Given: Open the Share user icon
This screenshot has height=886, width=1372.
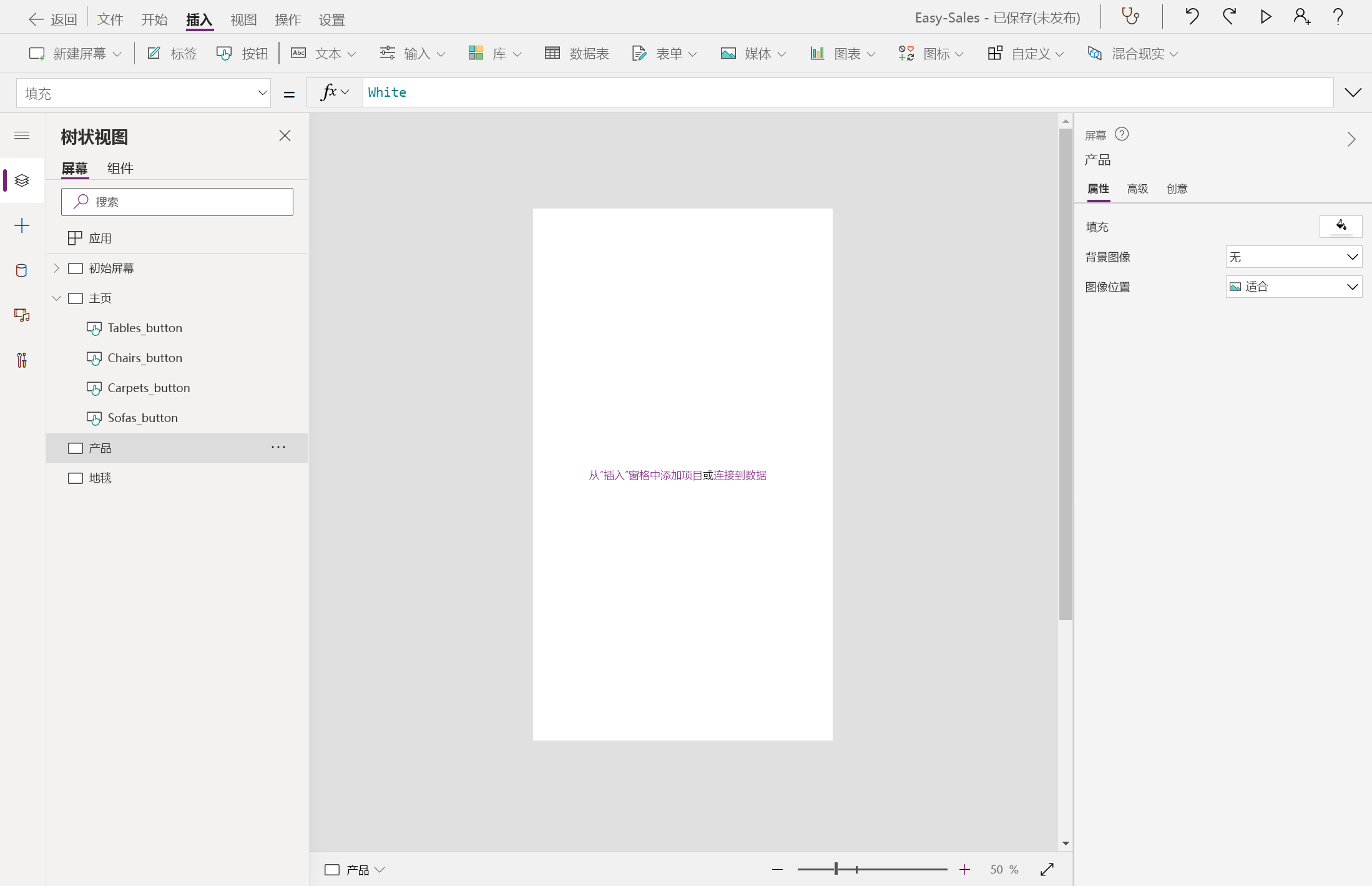Looking at the screenshot, I should click(1301, 17).
